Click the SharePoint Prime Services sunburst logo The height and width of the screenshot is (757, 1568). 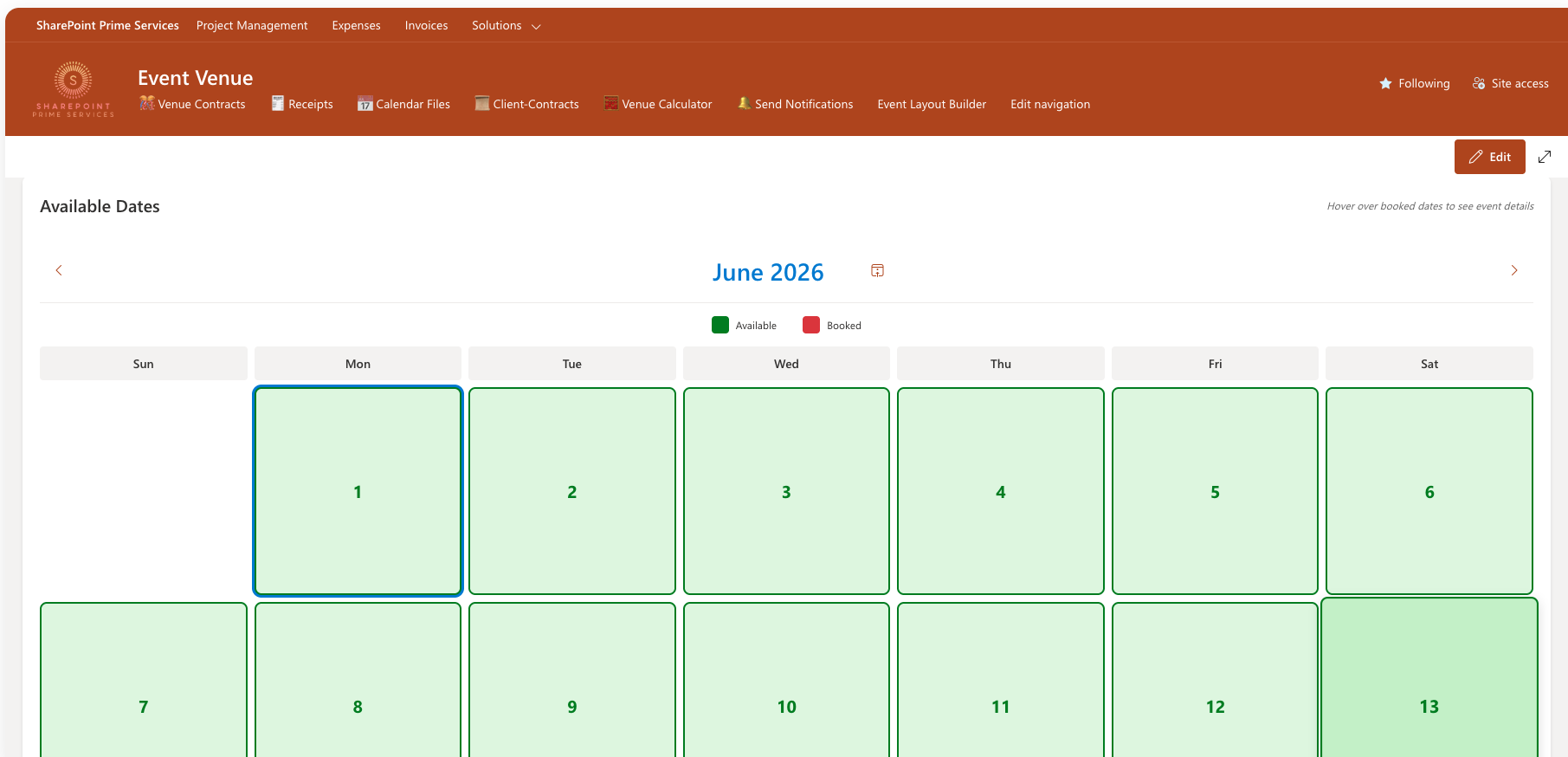[74, 89]
